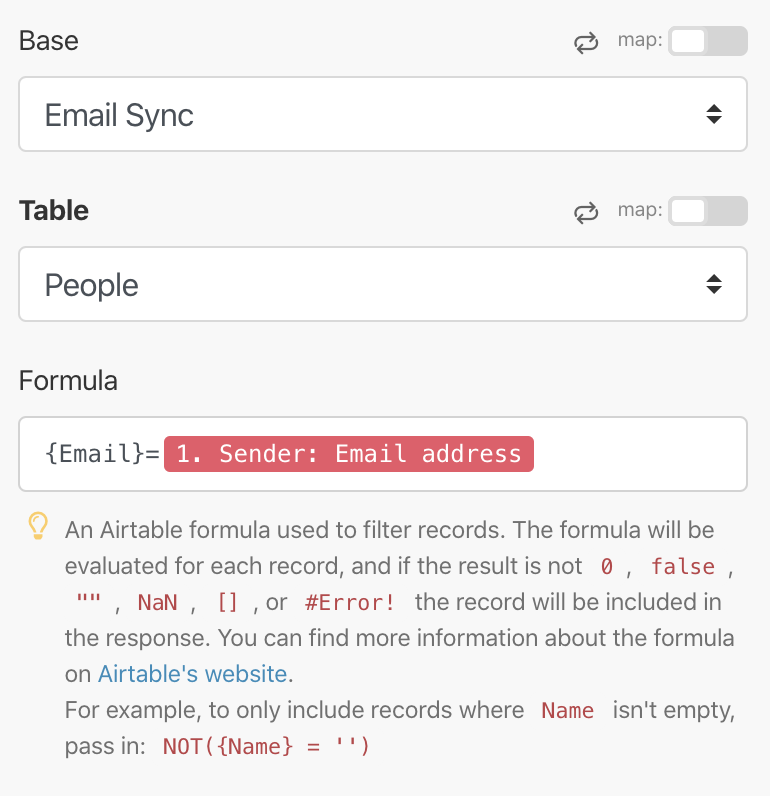This screenshot has height=796, width=770.
Task: Click the #Error! code snippet in the hint
Action: pyautogui.click(x=349, y=603)
